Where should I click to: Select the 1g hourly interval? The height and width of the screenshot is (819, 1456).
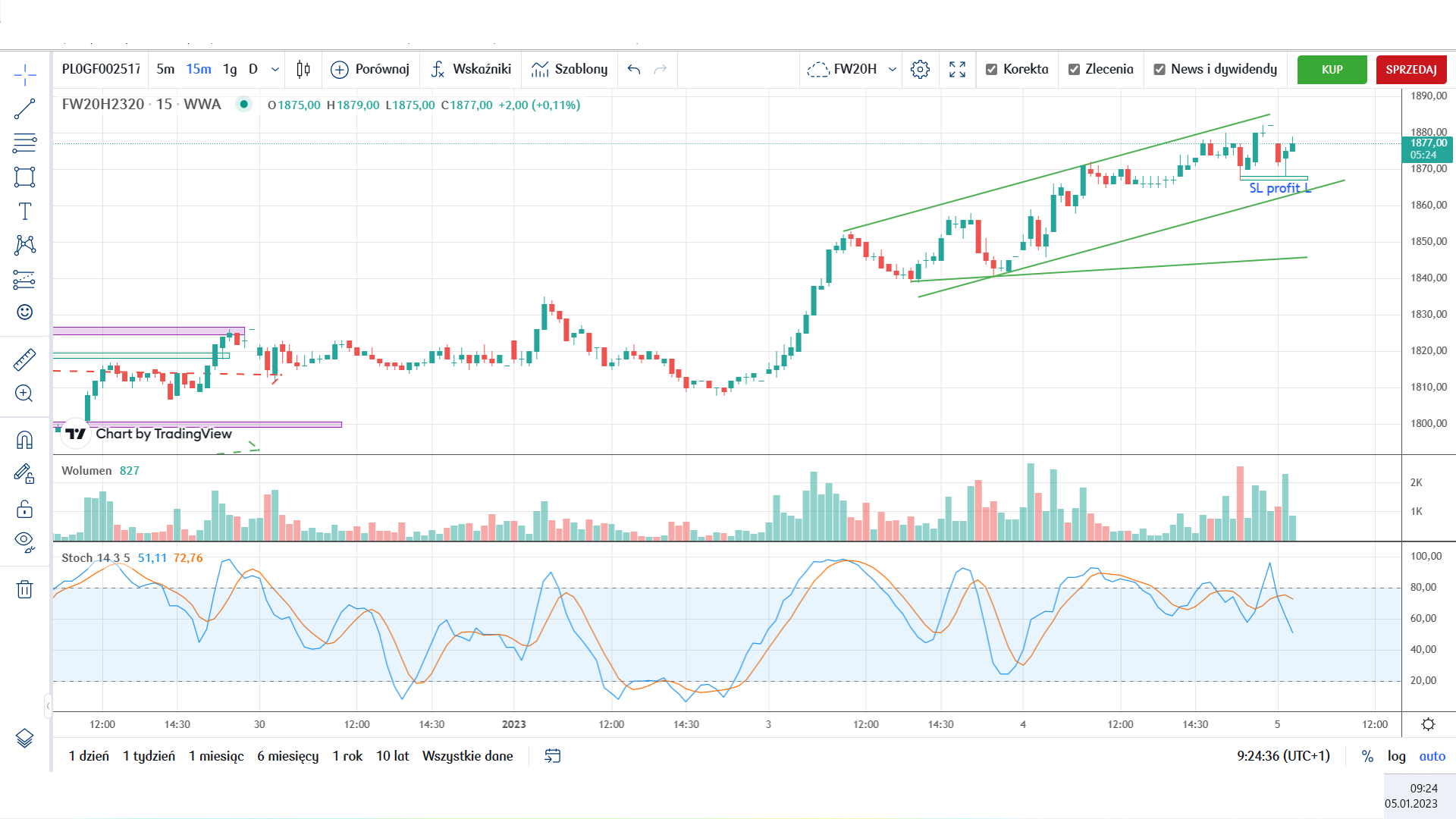[x=230, y=69]
